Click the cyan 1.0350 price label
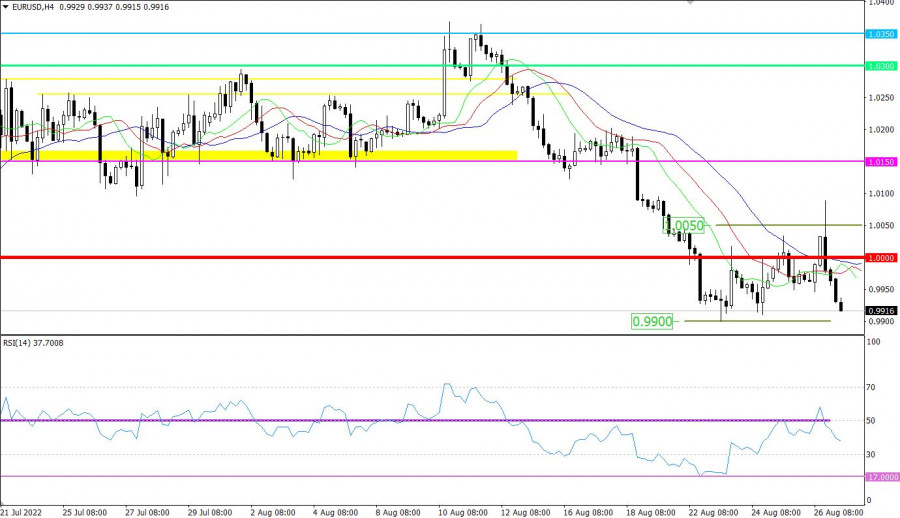The width and height of the screenshot is (900, 518). pos(881,34)
